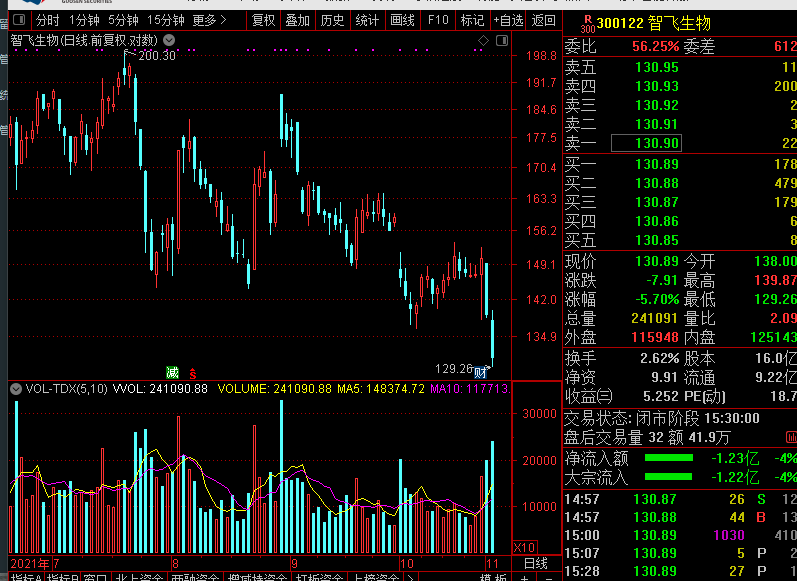Viewport: 797px width, 581px height.
Task: Click the red S marker near 减
Action: point(193,374)
